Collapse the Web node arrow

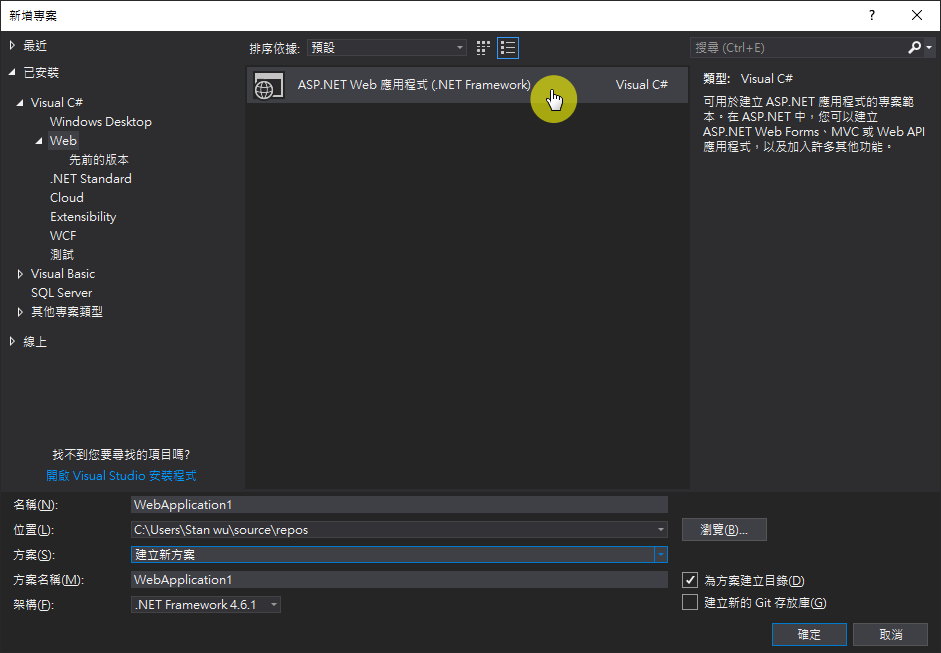(39, 141)
